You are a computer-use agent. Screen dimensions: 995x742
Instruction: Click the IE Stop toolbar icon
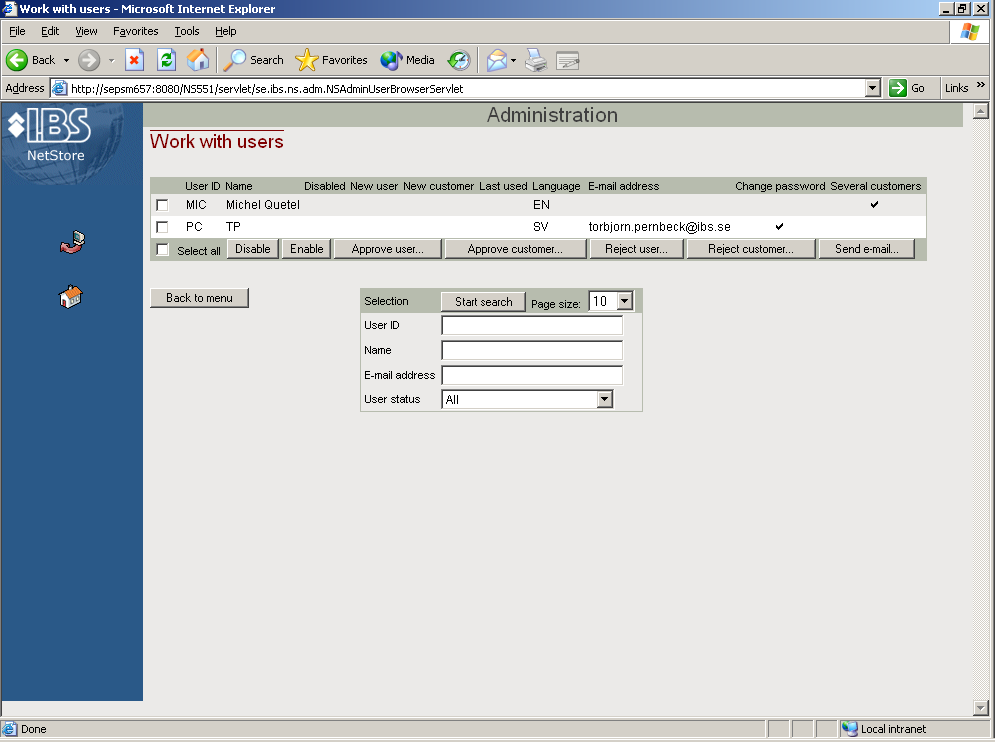click(134, 60)
